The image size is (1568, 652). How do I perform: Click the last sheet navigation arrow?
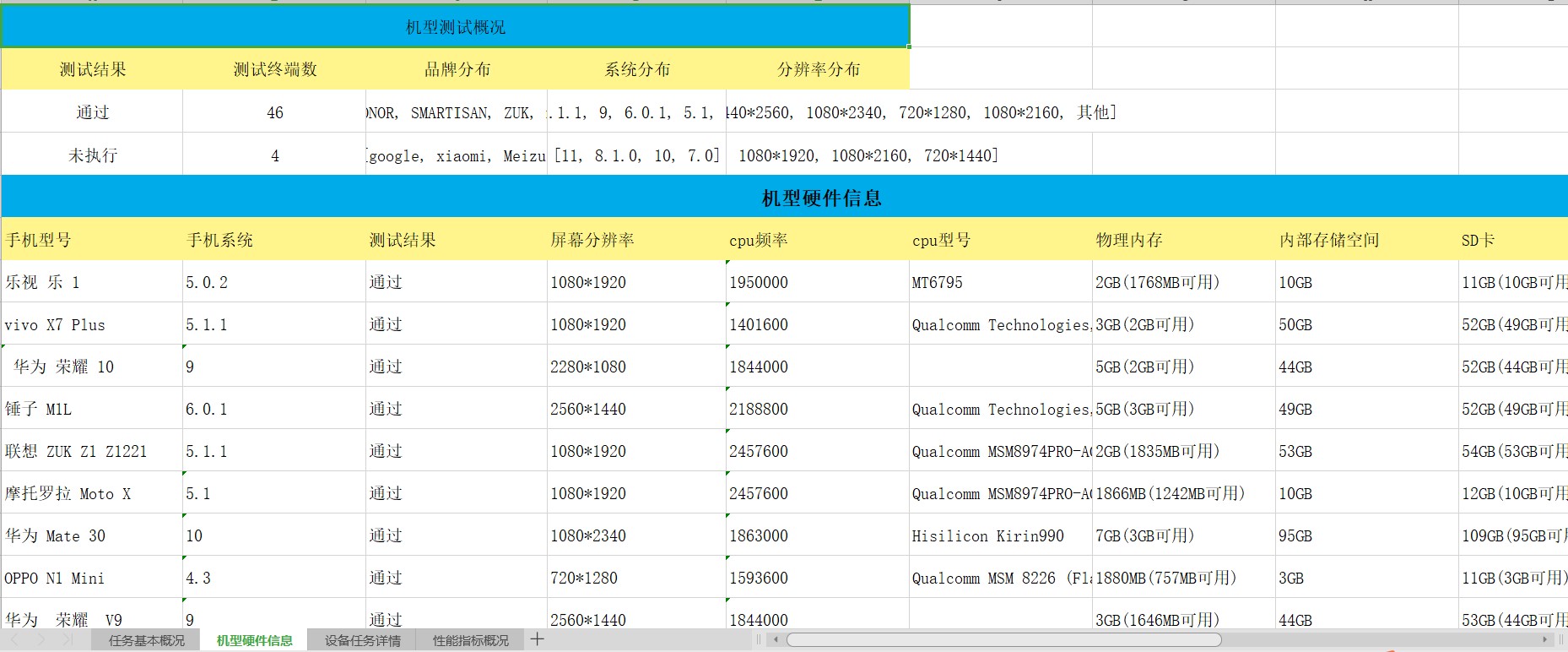(x=68, y=640)
